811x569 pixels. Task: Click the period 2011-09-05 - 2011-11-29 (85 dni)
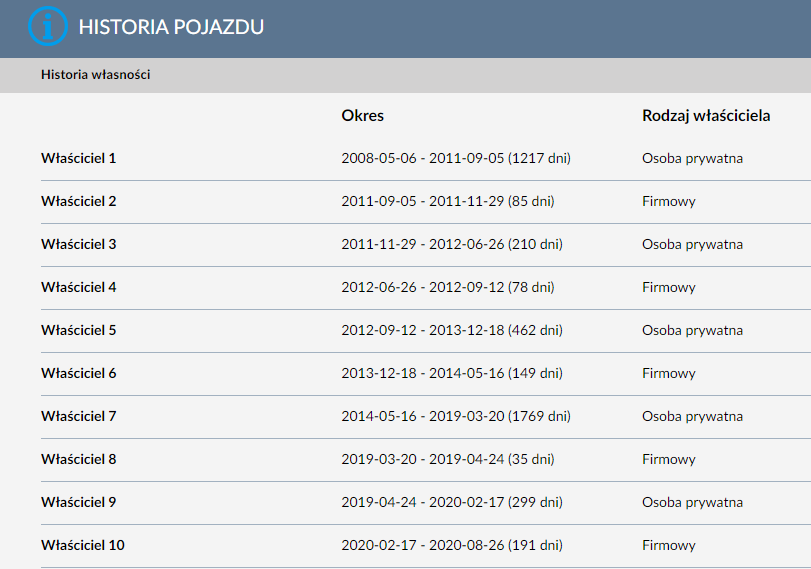click(x=448, y=201)
